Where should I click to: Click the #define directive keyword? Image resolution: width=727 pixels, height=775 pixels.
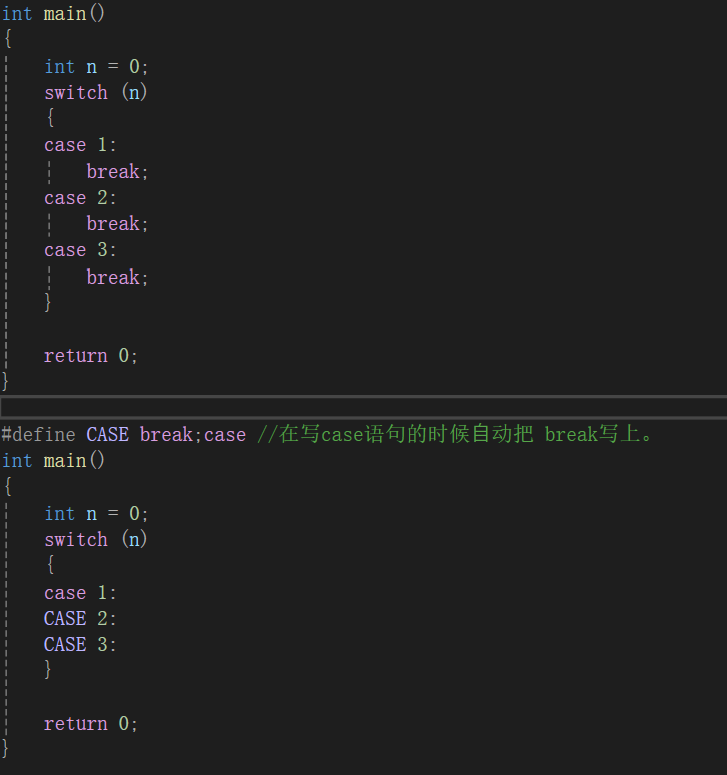(38, 434)
